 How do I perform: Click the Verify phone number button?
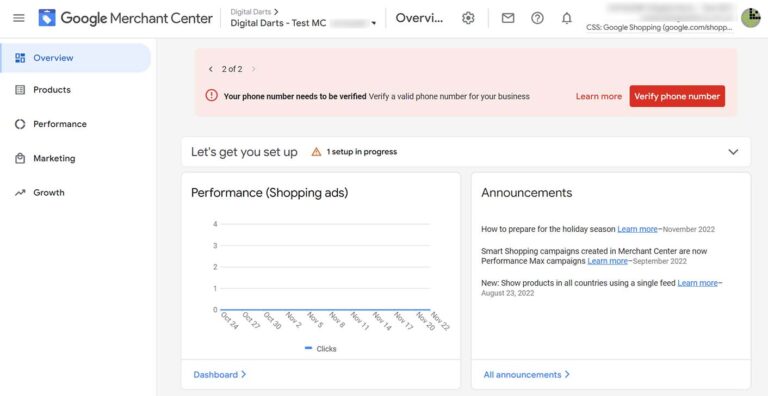coord(677,96)
